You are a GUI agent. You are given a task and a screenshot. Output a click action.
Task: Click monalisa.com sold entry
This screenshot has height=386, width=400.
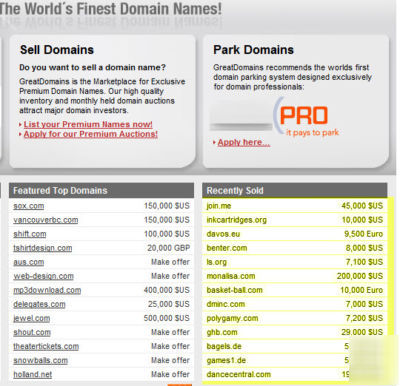231,276
